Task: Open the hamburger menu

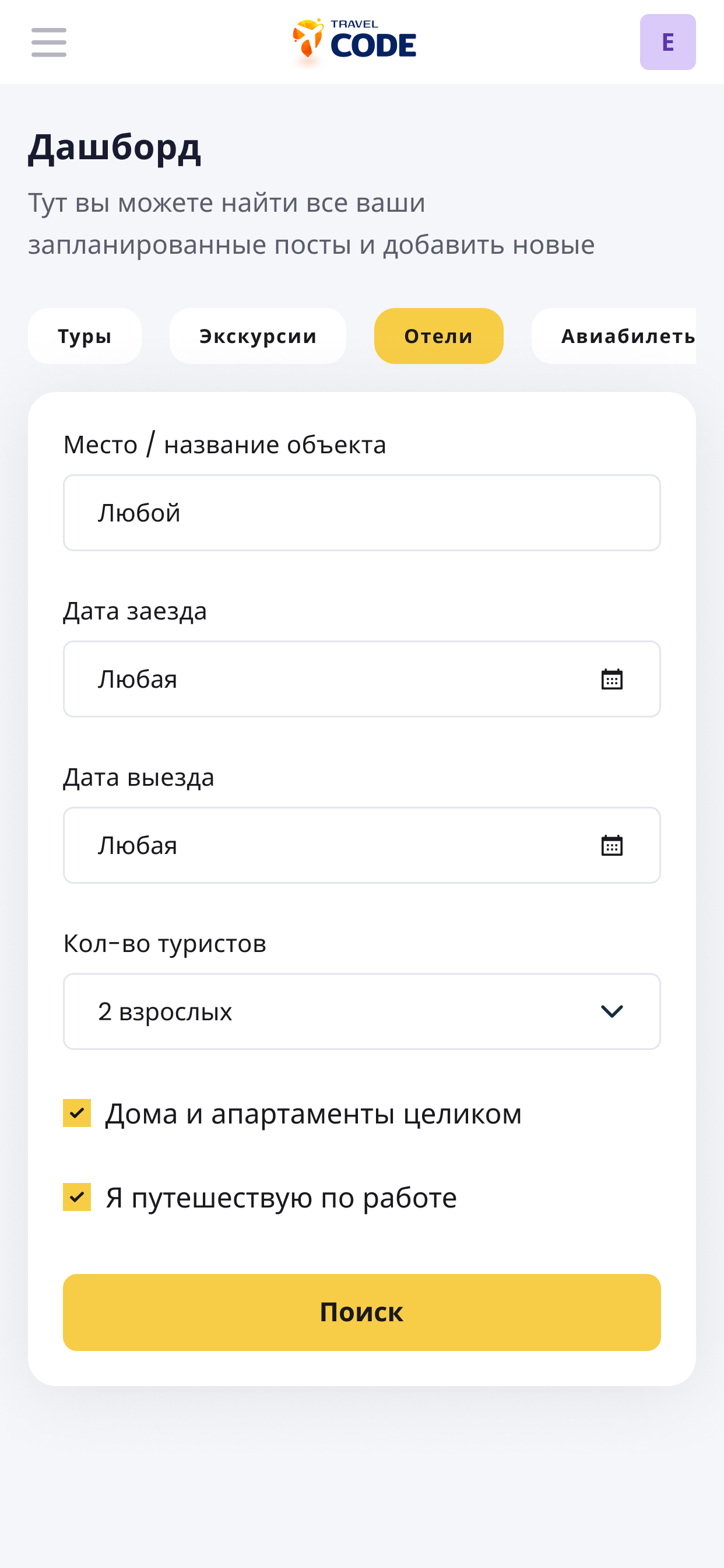Action: pyautogui.click(x=48, y=42)
